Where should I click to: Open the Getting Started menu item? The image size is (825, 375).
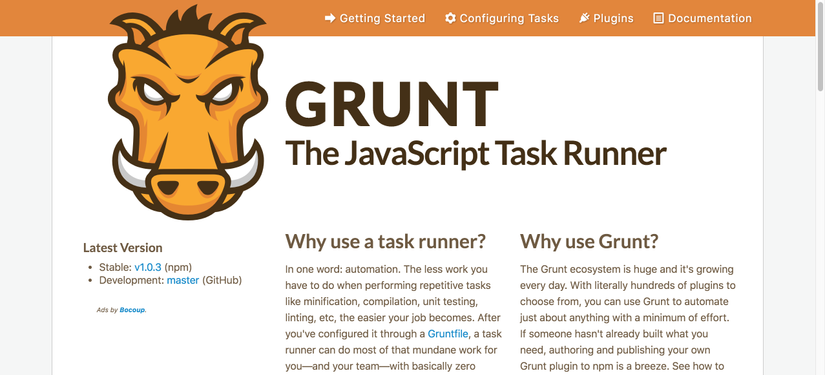[x=375, y=18]
